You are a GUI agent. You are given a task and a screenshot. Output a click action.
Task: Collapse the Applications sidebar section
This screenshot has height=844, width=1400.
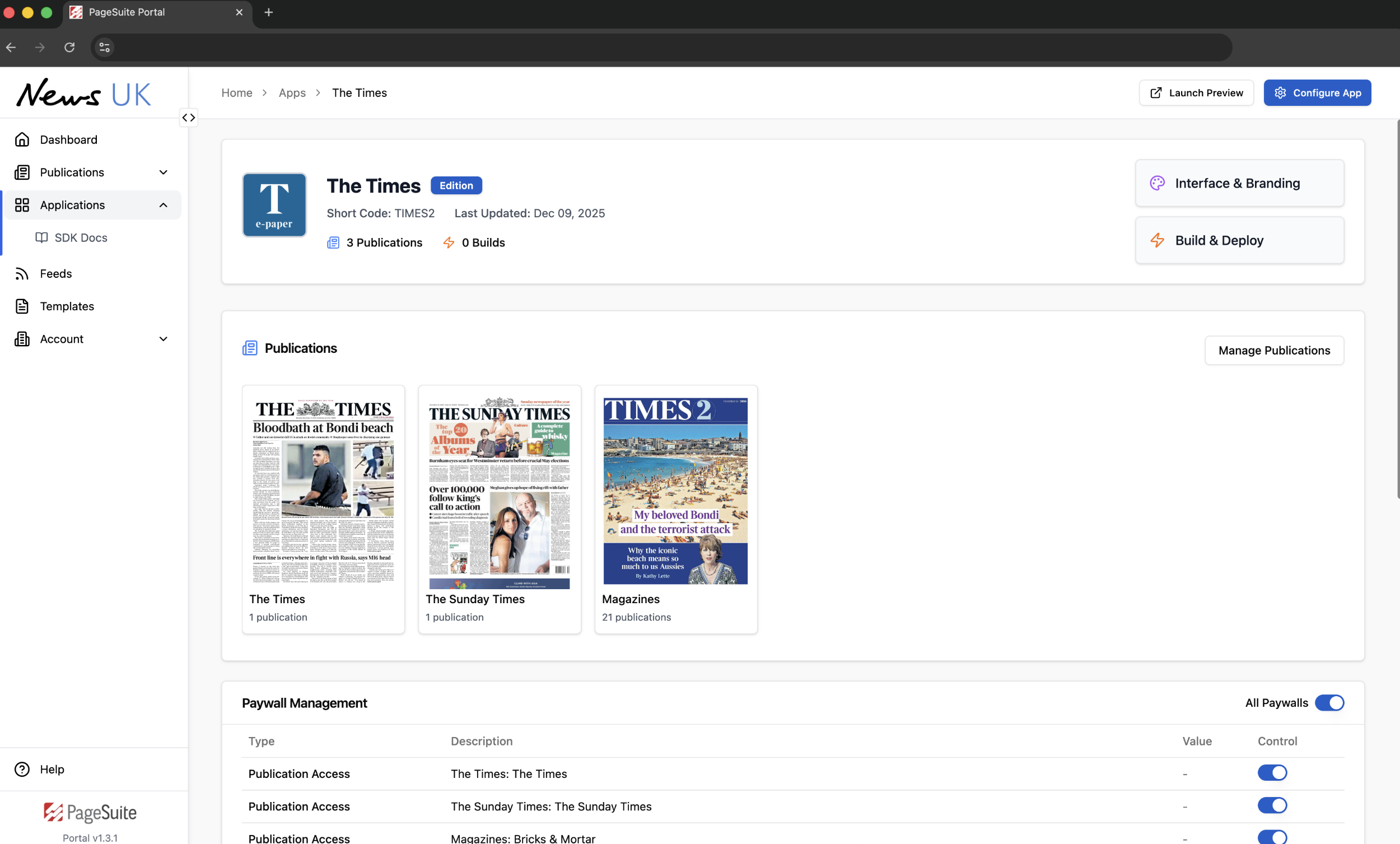163,204
